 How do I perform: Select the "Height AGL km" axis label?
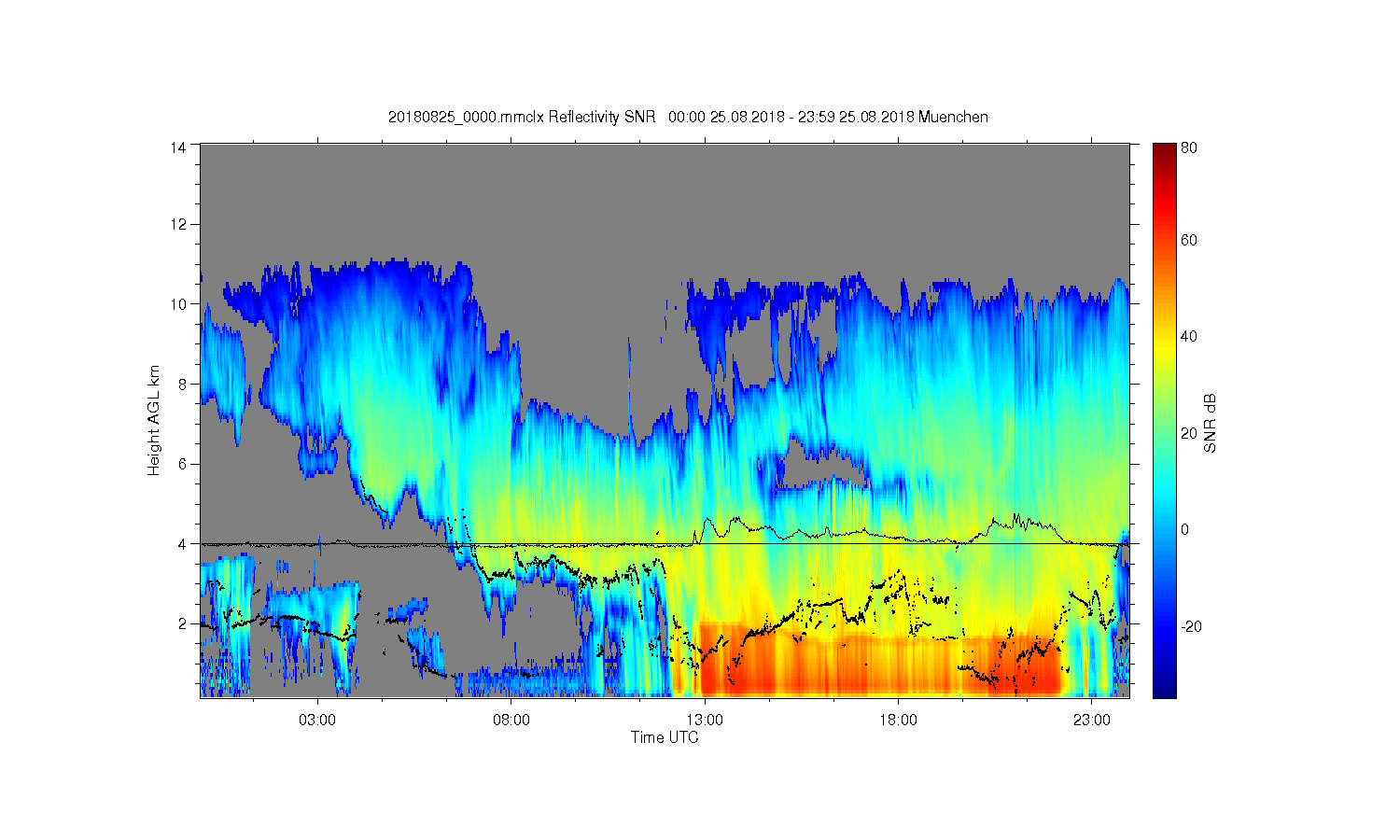154,420
